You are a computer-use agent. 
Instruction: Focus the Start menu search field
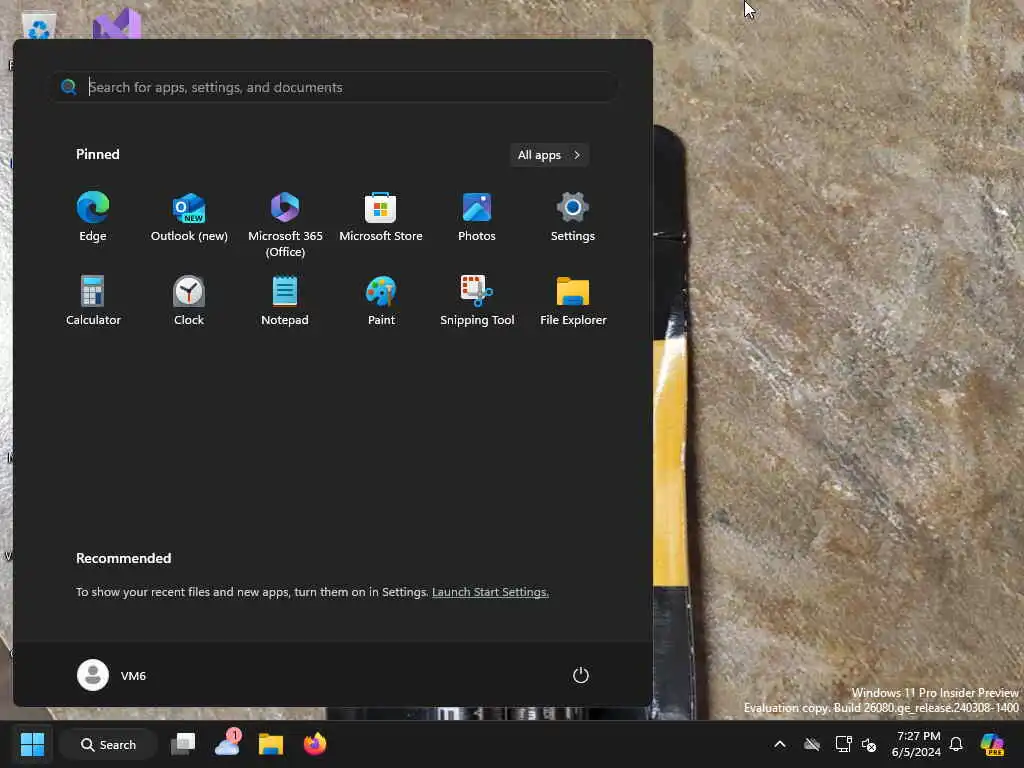336,87
